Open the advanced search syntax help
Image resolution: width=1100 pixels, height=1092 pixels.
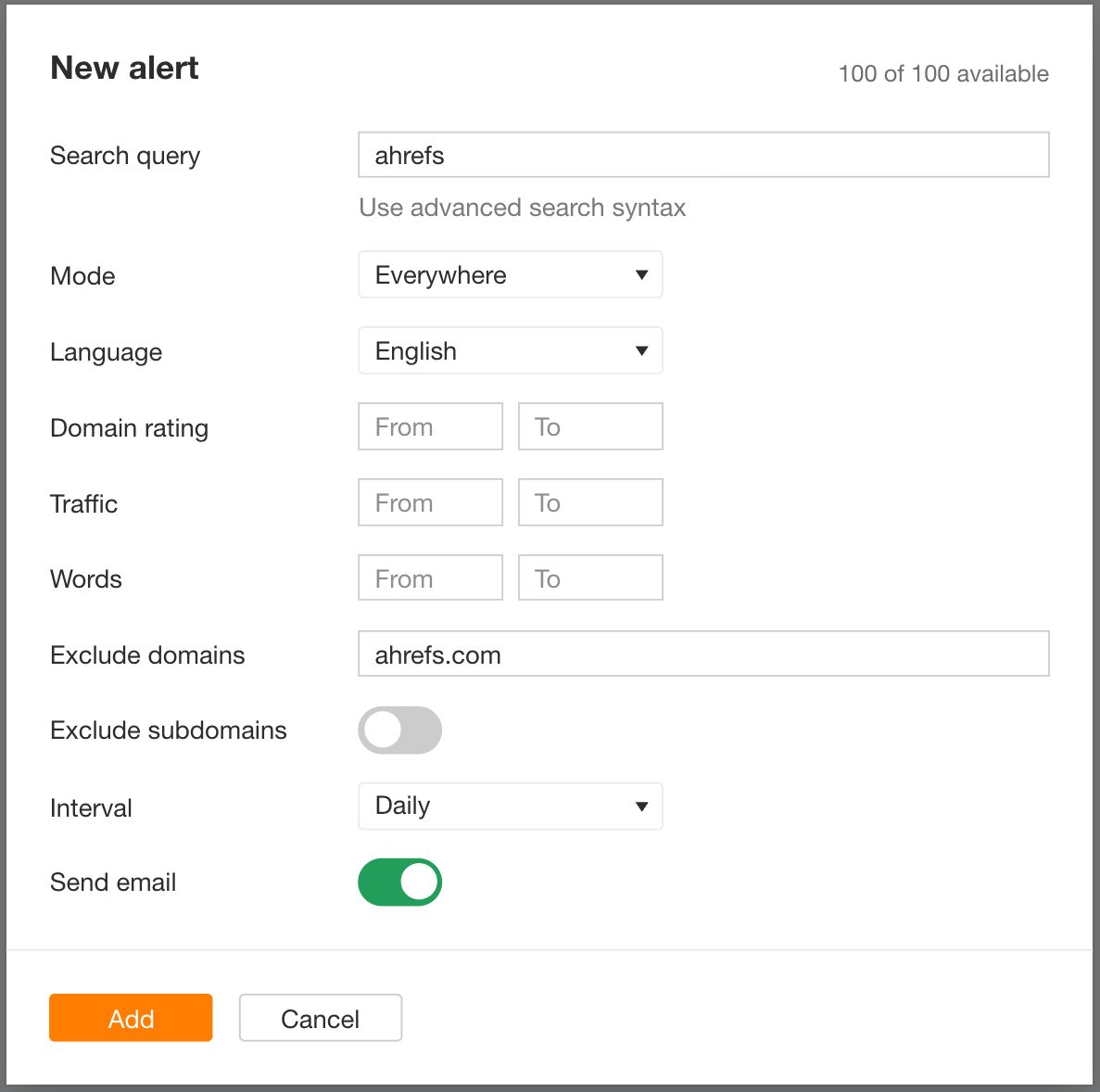pyautogui.click(x=522, y=208)
